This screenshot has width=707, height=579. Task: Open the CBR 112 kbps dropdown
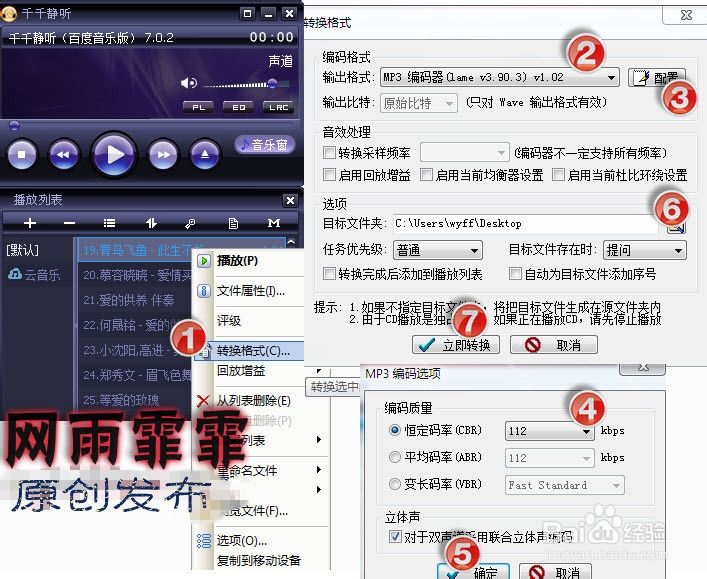click(x=549, y=431)
